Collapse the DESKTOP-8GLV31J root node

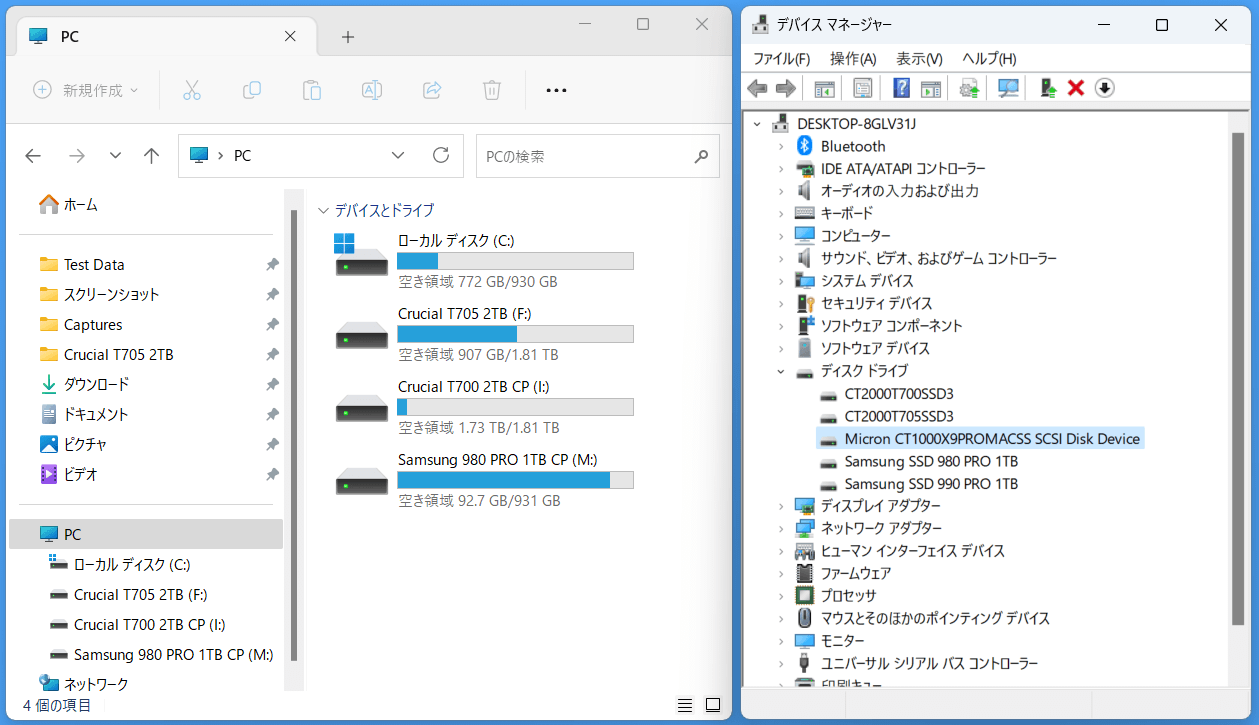pos(758,124)
